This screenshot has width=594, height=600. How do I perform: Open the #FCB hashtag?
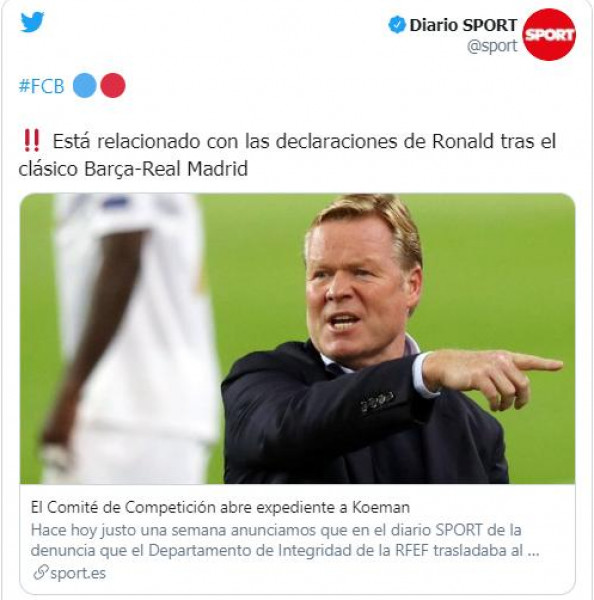coord(41,86)
